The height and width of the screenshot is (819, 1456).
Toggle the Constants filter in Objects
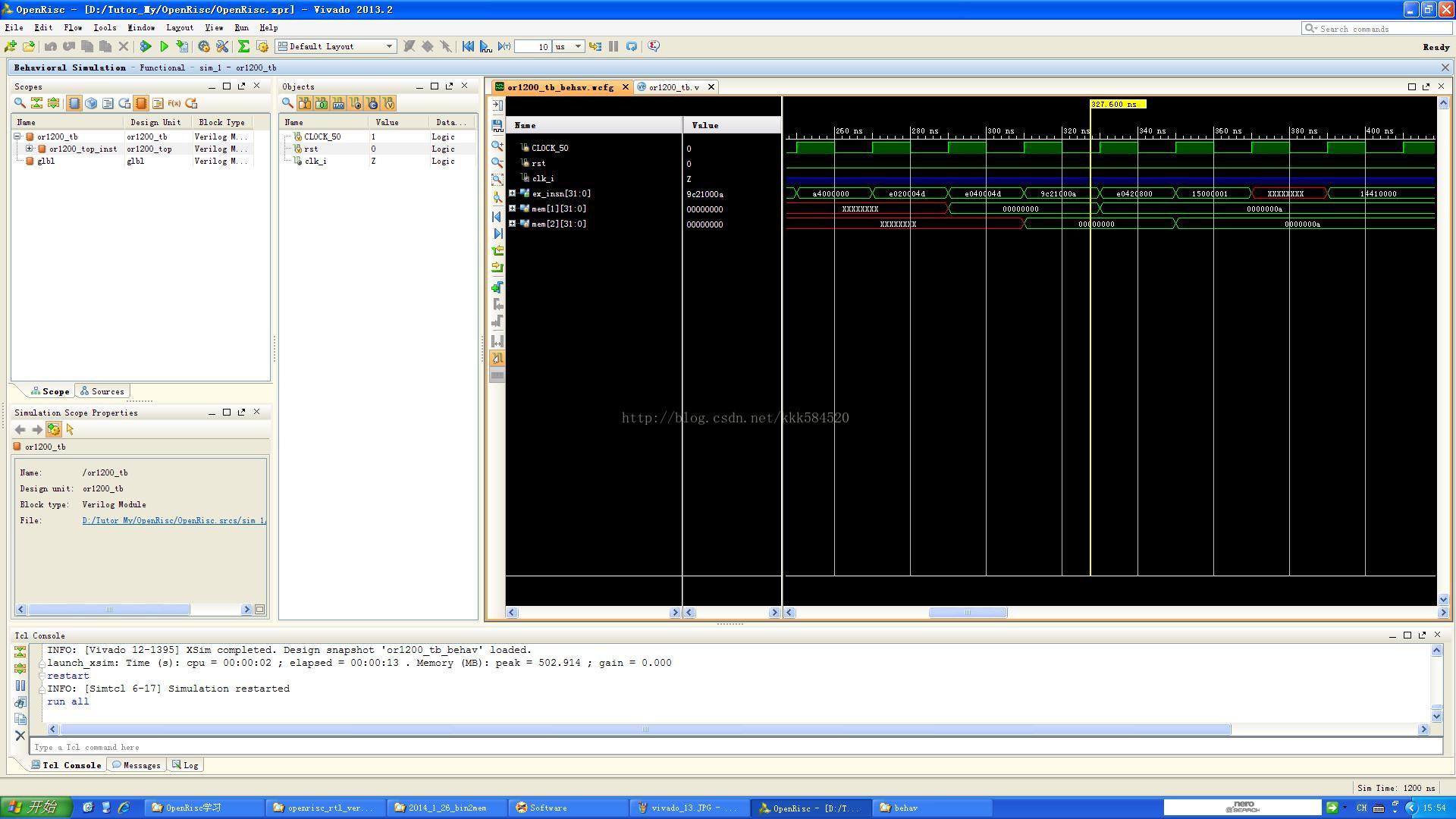(x=372, y=103)
